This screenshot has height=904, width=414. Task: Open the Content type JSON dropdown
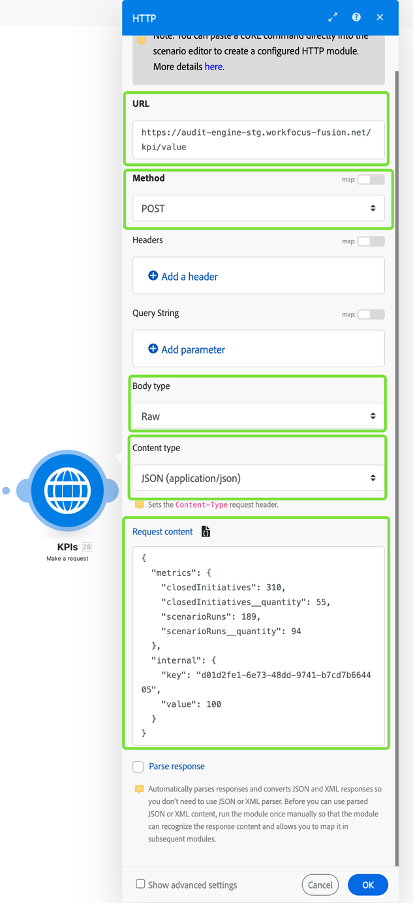click(x=258, y=477)
